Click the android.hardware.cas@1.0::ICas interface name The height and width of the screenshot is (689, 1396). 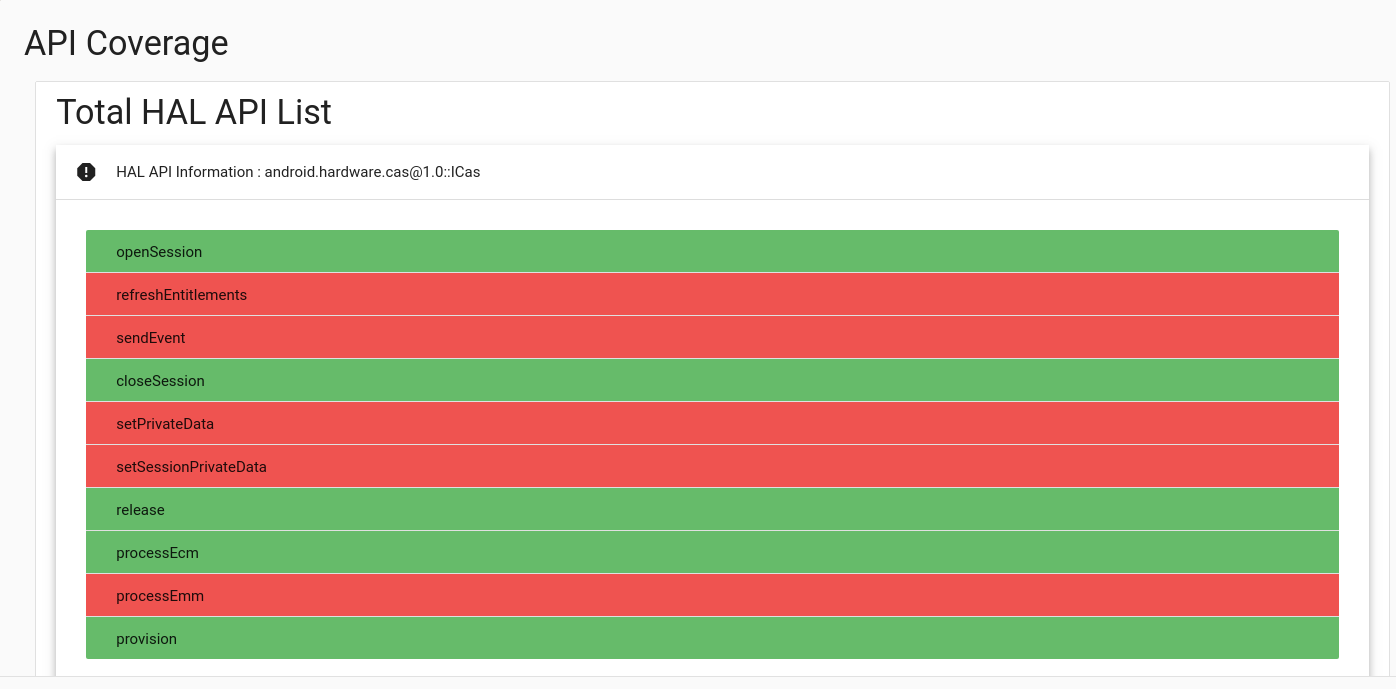click(372, 172)
